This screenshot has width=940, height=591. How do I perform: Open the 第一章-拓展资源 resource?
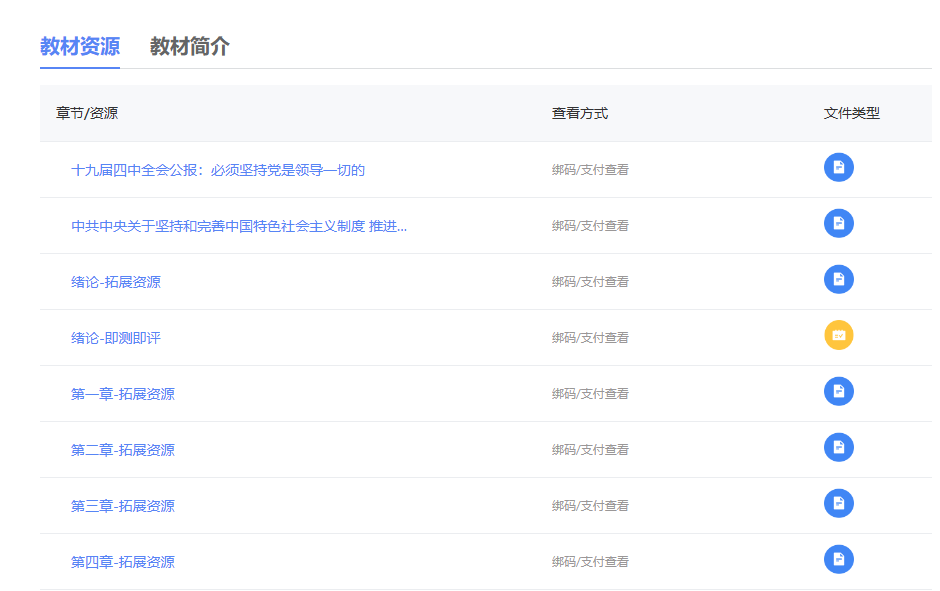(123, 394)
